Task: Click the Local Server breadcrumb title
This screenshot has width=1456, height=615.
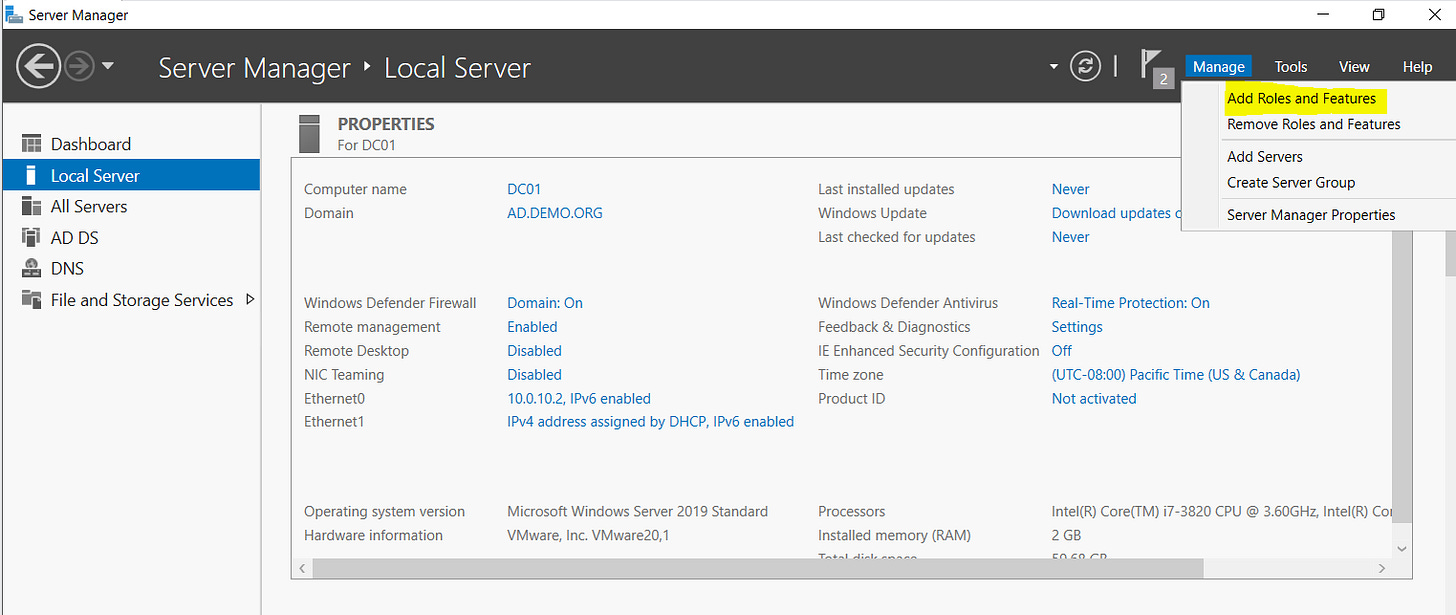Action: 457,68
